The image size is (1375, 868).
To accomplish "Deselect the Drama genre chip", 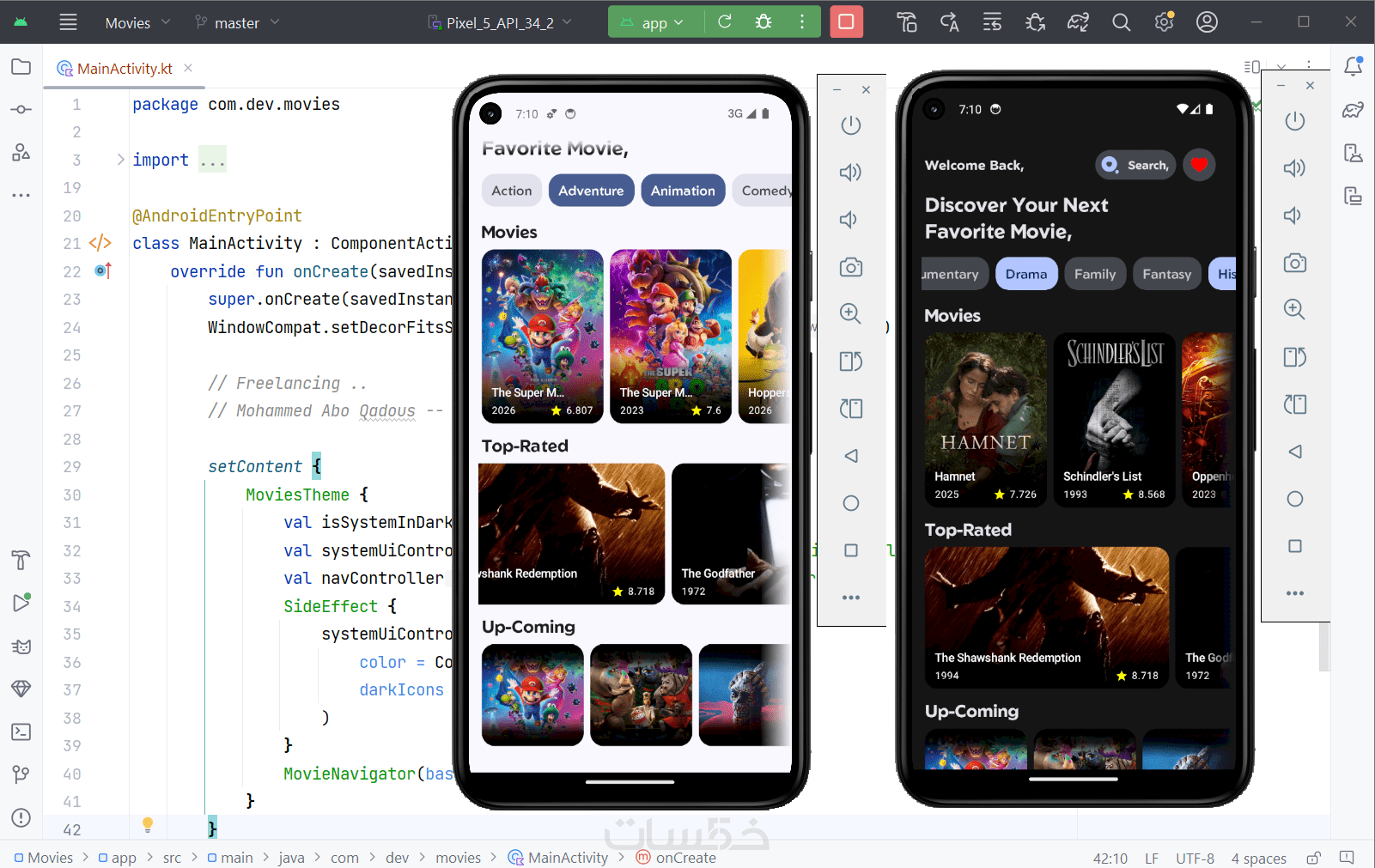I will (x=1026, y=274).
